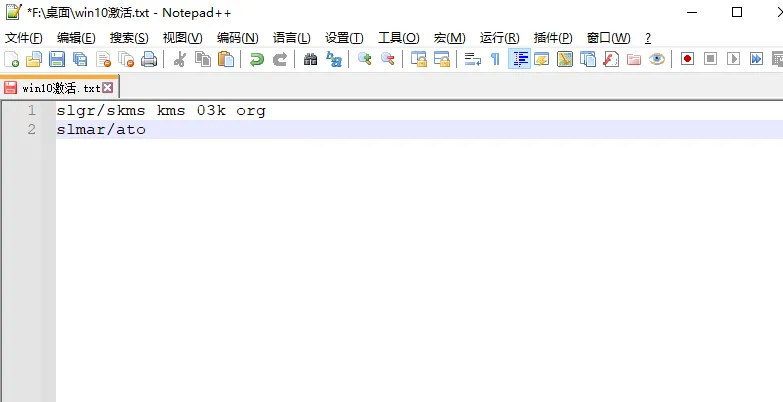Screen dimensions: 783x402
Task: Toggle synchronized vertical scrolling
Action: (x=418, y=59)
